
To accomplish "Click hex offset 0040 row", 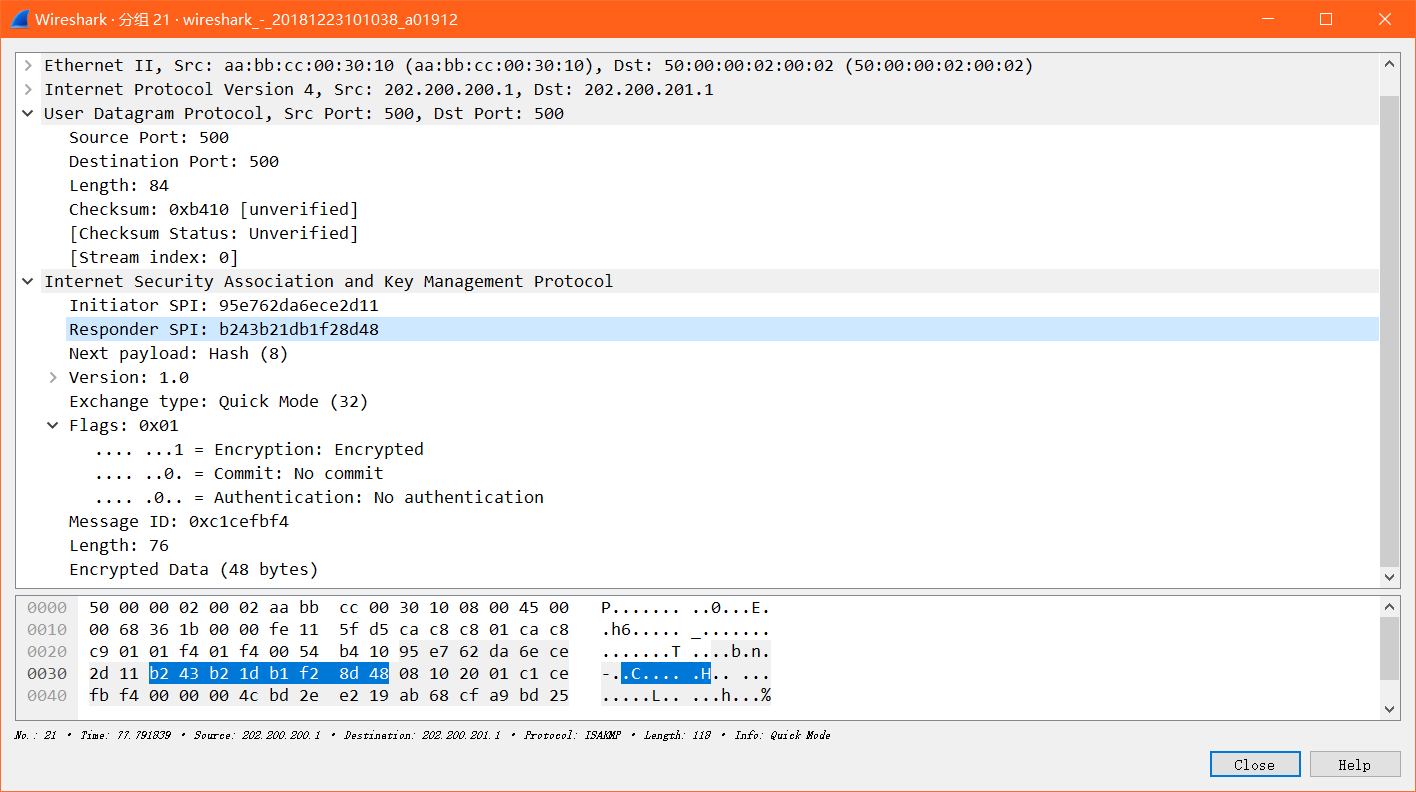I will [47, 695].
